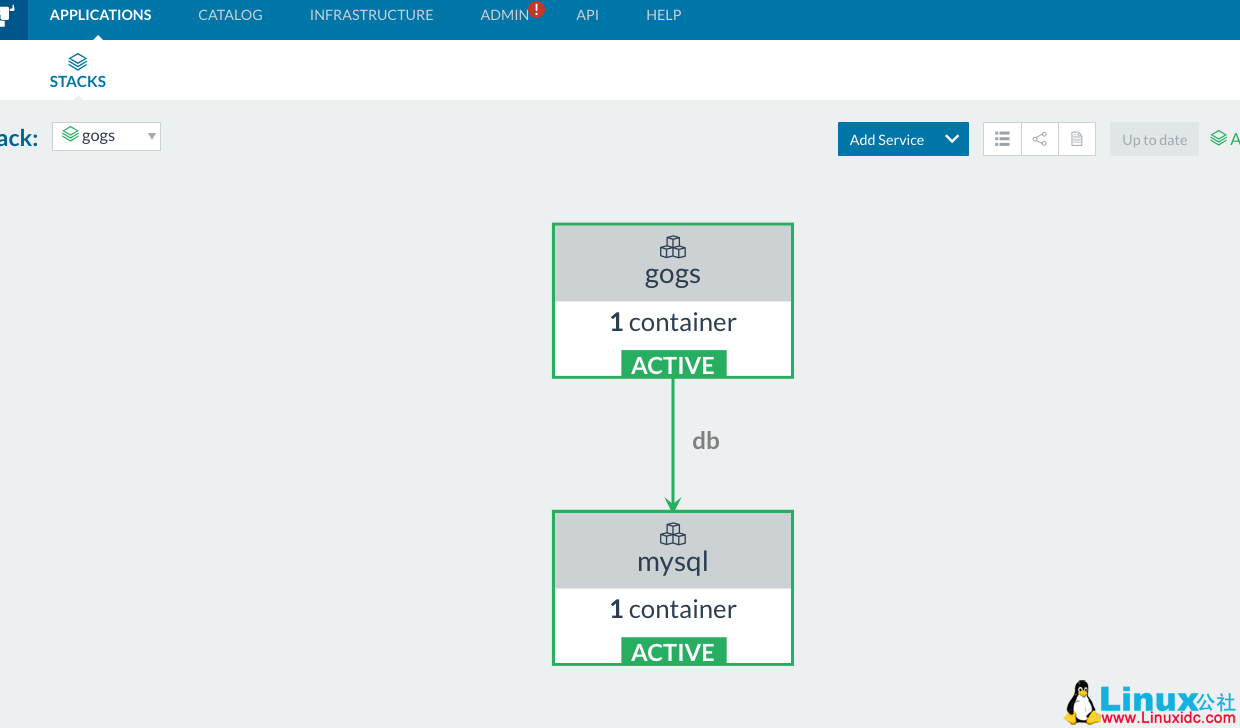This screenshot has height=728, width=1240.
Task: Open the INFRASTRUCTURE menu
Action: [x=371, y=14]
